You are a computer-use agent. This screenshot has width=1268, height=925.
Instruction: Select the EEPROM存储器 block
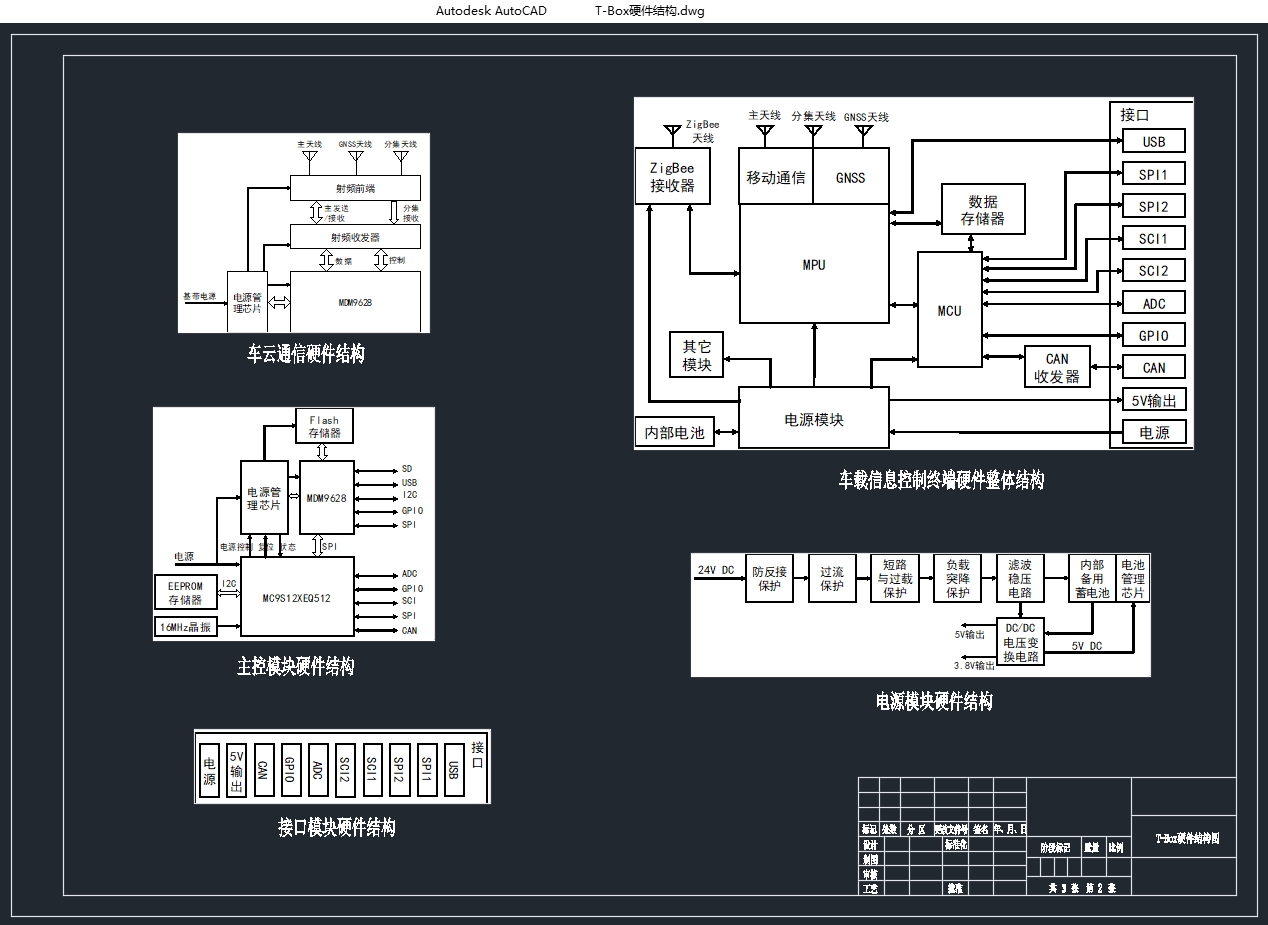[185, 591]
